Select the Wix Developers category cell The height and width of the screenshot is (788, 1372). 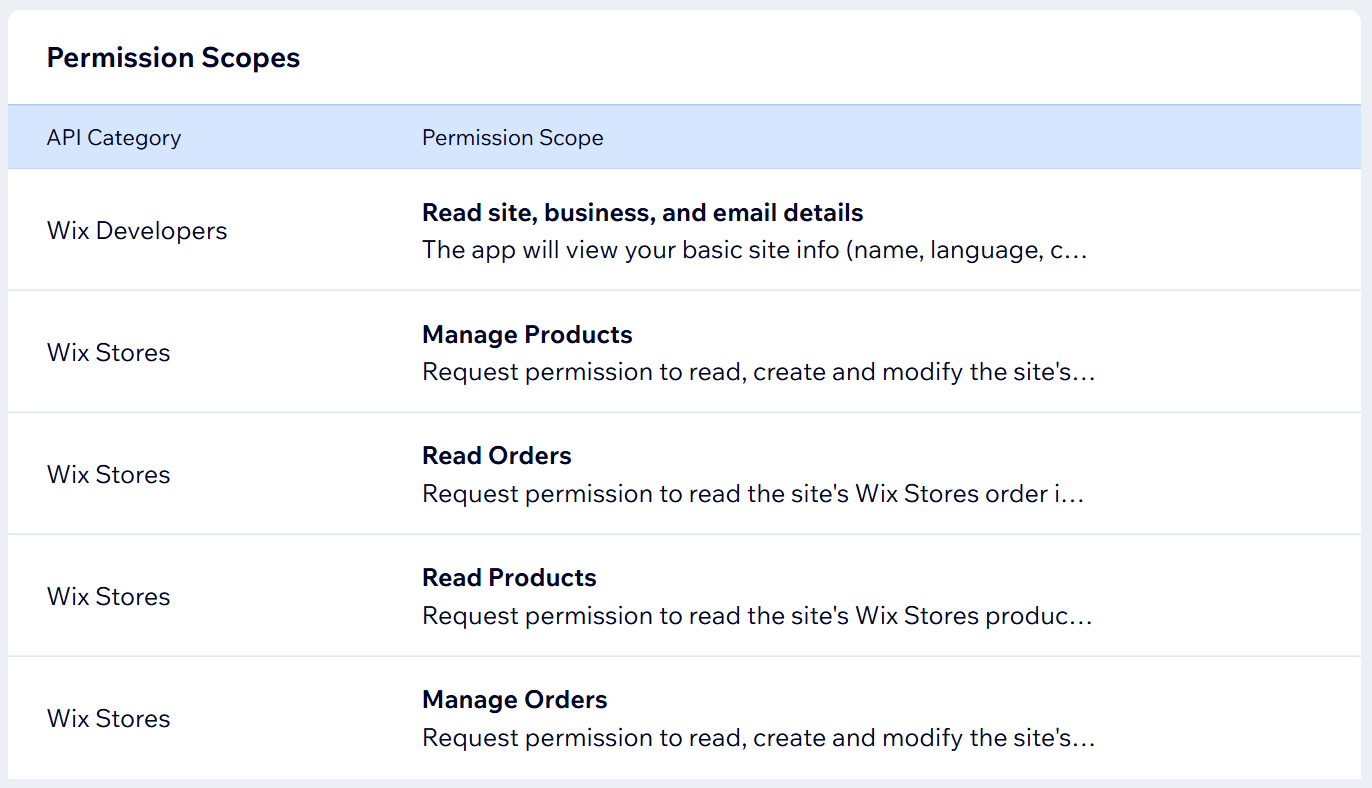tap(137, 231)
